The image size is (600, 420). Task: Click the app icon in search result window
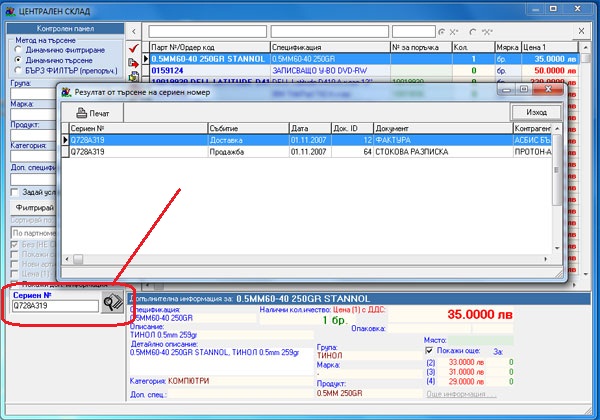[66, 91]
